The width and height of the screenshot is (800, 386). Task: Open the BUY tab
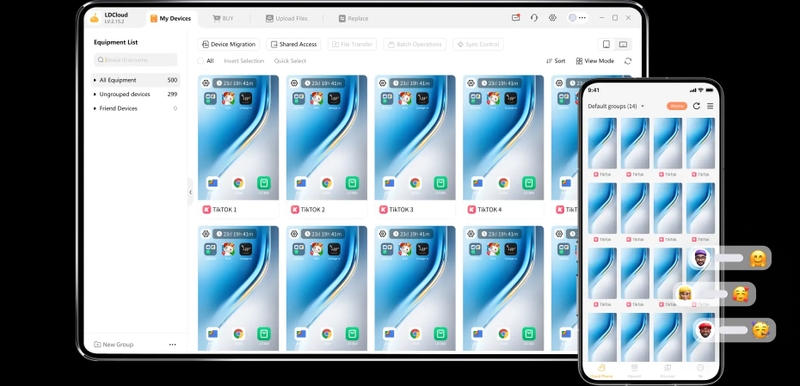(223, 18)
